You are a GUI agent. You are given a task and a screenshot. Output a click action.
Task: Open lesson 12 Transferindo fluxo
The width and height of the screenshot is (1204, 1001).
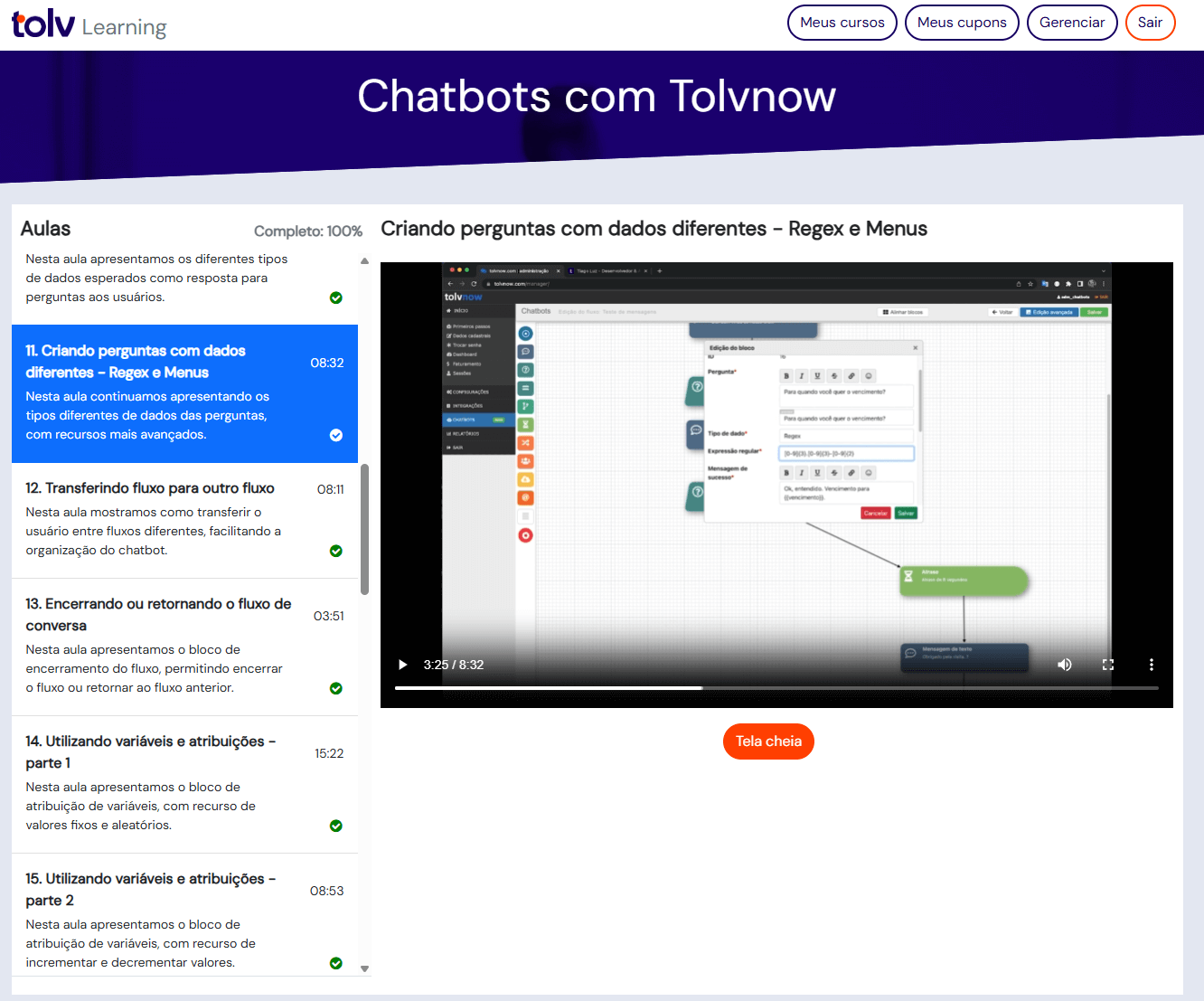tap(150, 488)
